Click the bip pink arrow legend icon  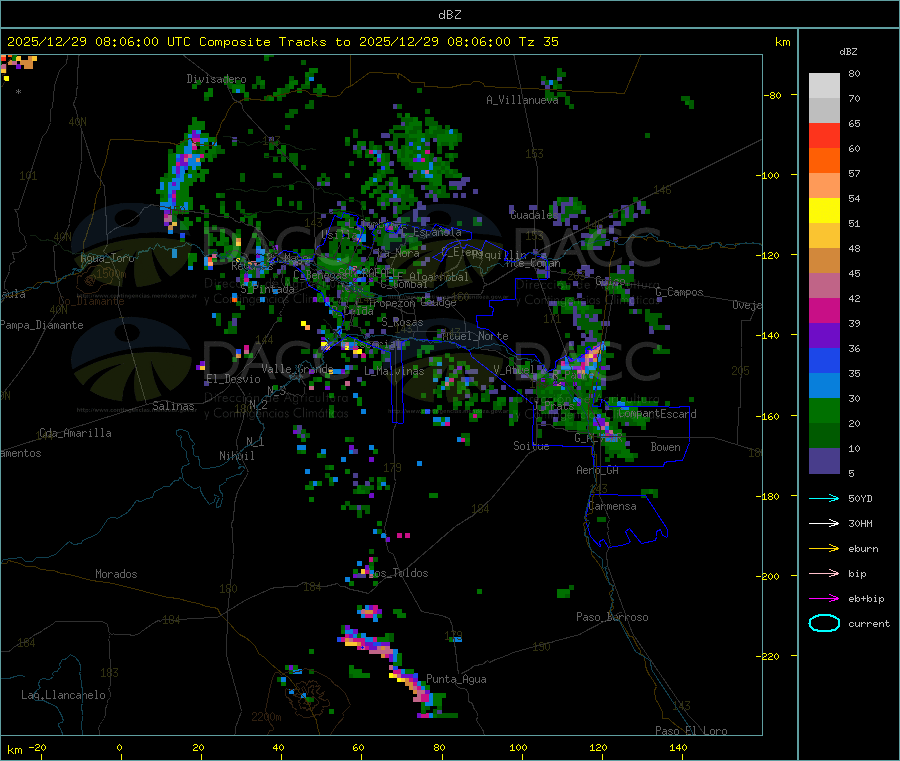[824, 573]
